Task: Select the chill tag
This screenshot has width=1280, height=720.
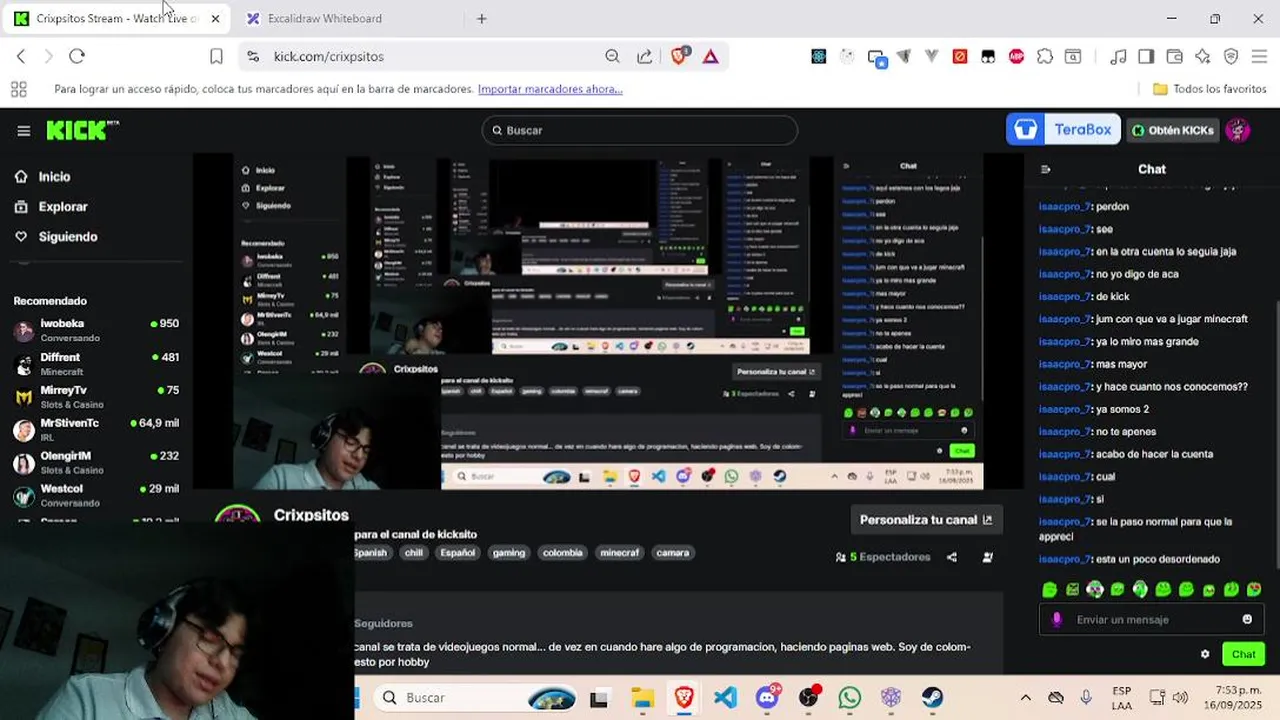Action: (x=413, y=552)
